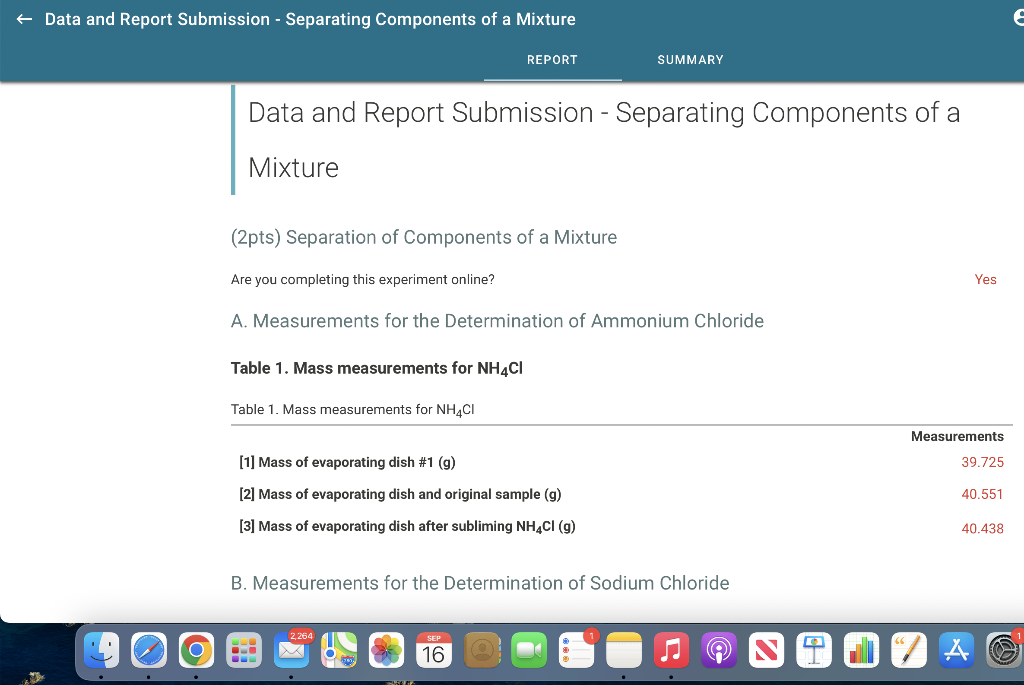
Task: Click the red Yes answer link
Action: click(985, 279)
